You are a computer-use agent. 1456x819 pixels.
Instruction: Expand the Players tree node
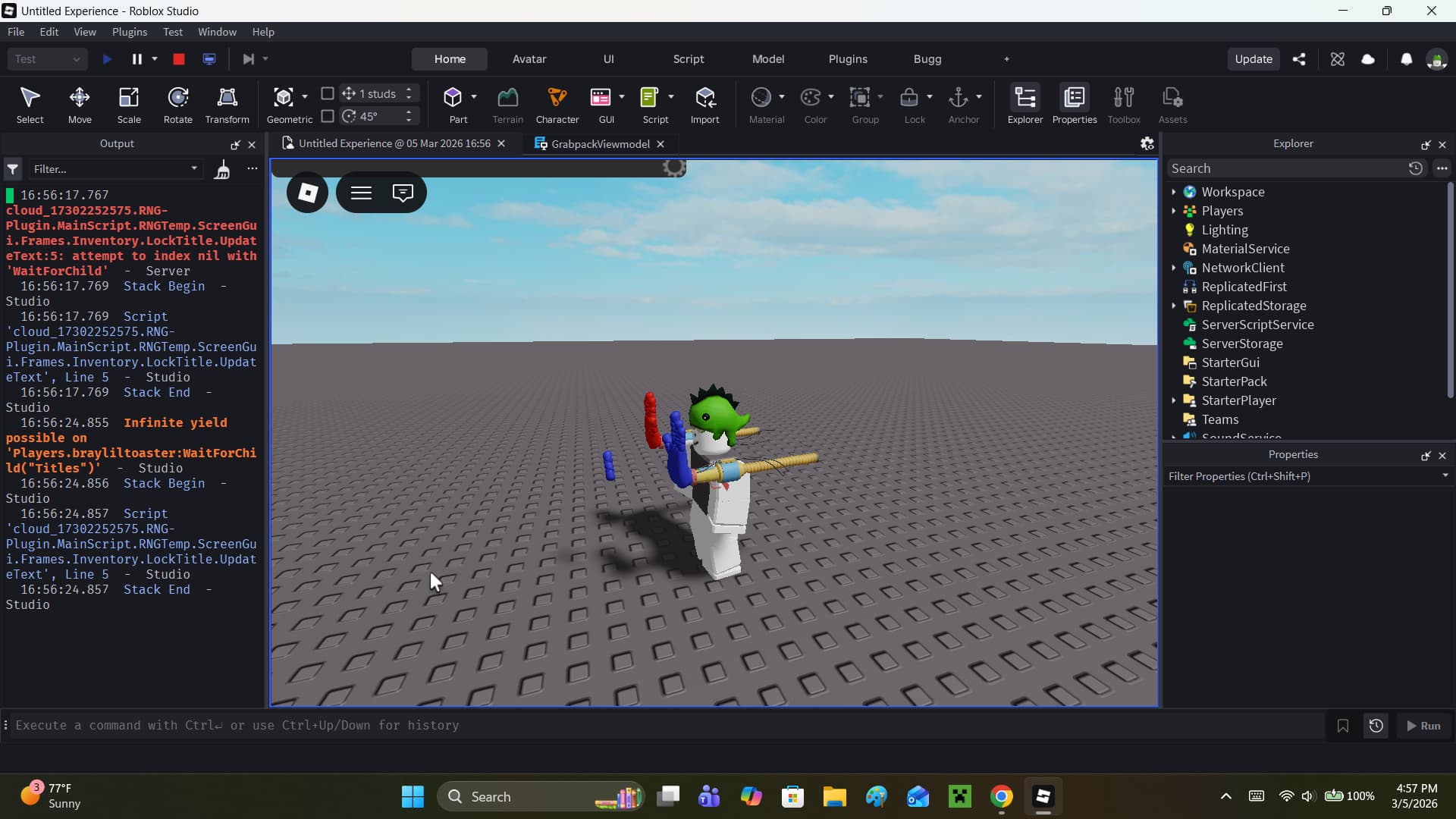[1174, 211]
